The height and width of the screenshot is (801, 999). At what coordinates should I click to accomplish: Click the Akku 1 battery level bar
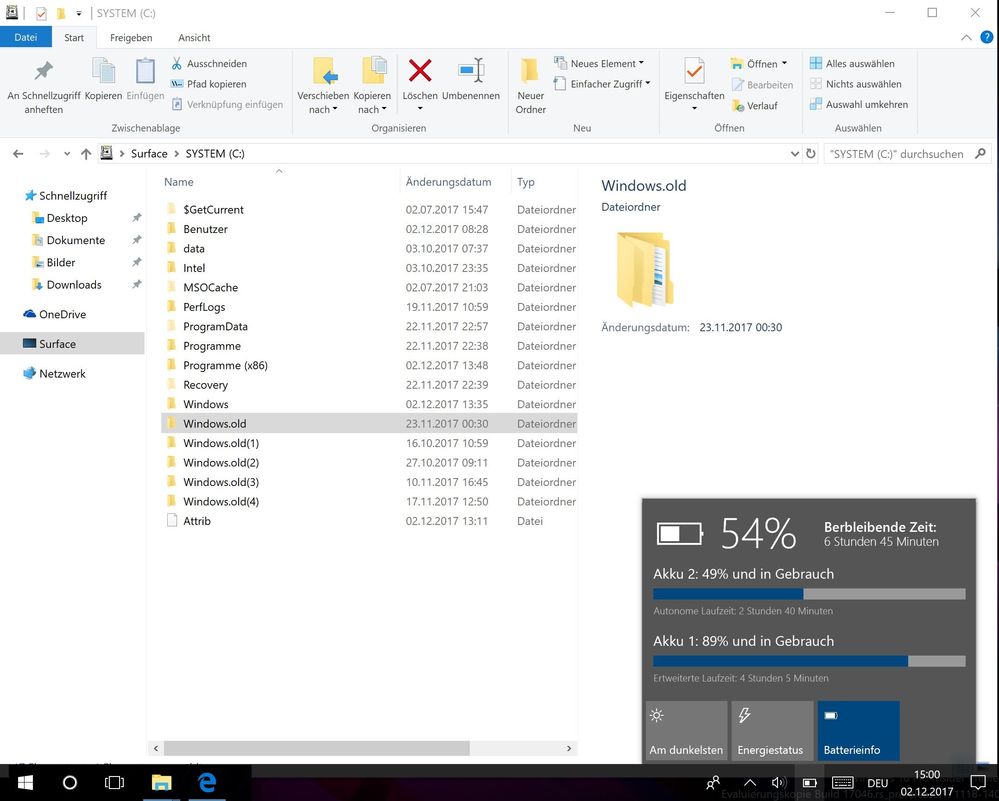click(x=809, y=661)
